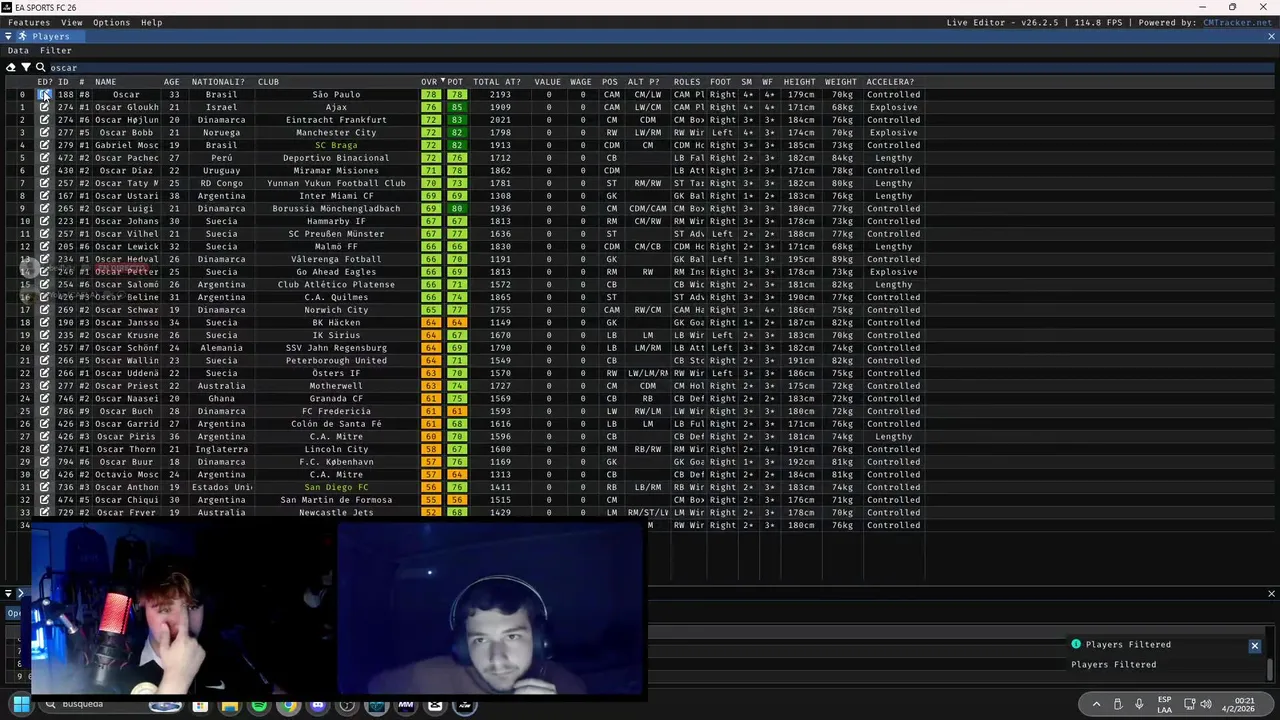Open the edit icon for Oscar Gloukh
Viewport: 1280px width, 720px height.
[x=44, y=107]
